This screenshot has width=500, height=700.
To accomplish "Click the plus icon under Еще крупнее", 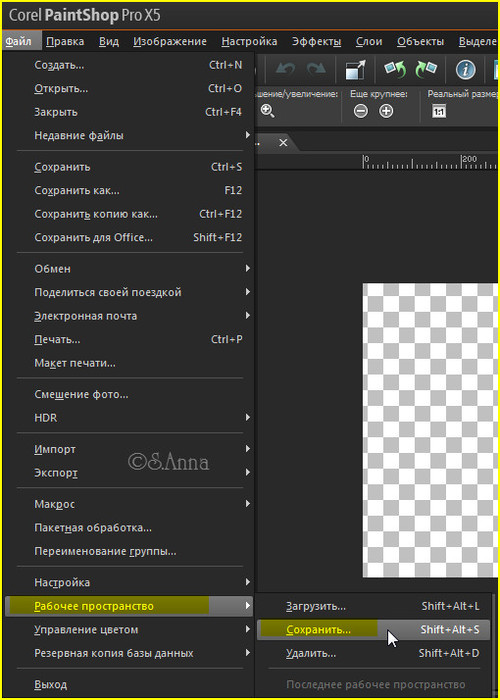I will coord(386,111).
